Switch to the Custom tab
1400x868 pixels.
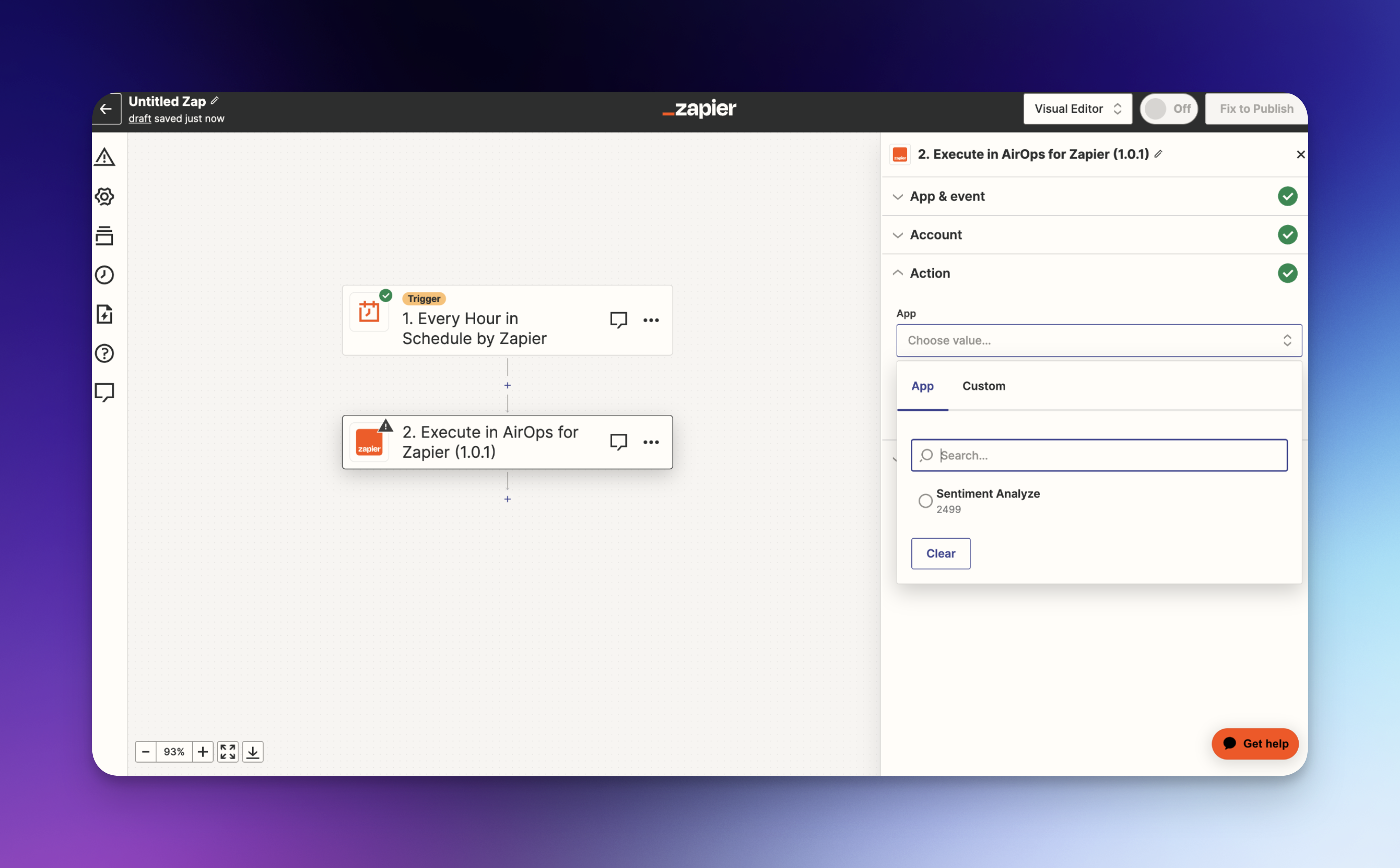coord(983,386)
